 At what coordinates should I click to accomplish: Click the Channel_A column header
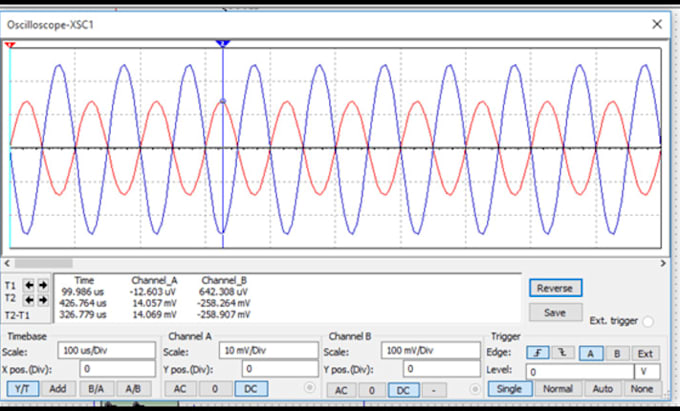pyautogui.click(x=154, y=281)
